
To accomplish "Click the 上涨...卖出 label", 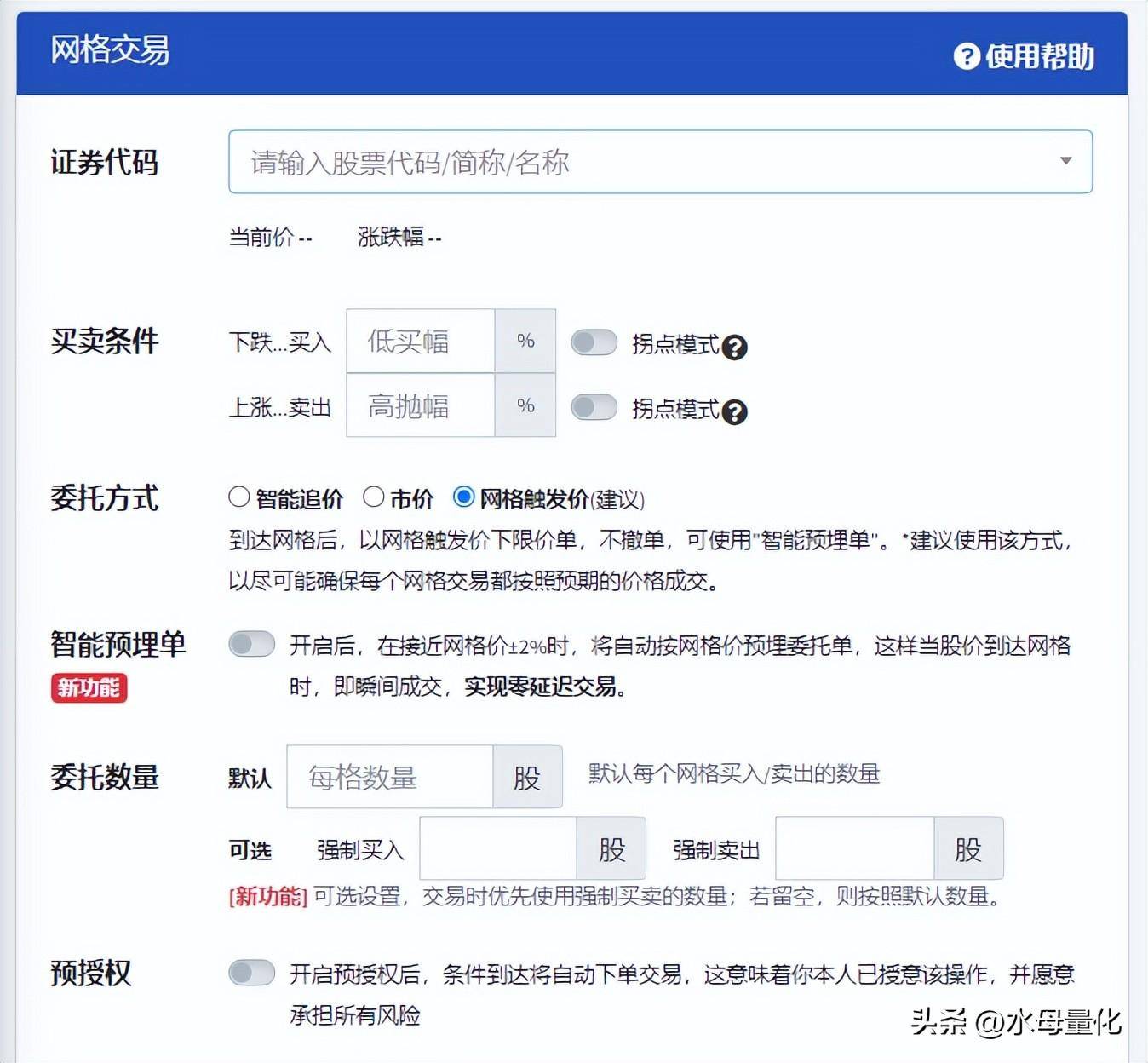I will [280, 407].
